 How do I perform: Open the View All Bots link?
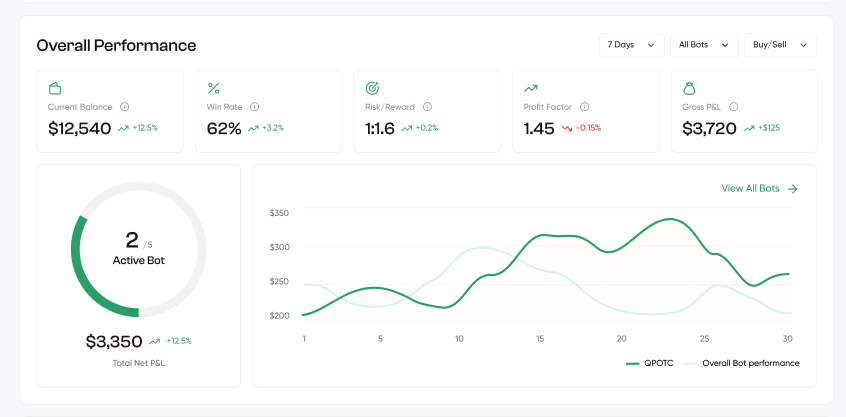(x=760, y=188)
